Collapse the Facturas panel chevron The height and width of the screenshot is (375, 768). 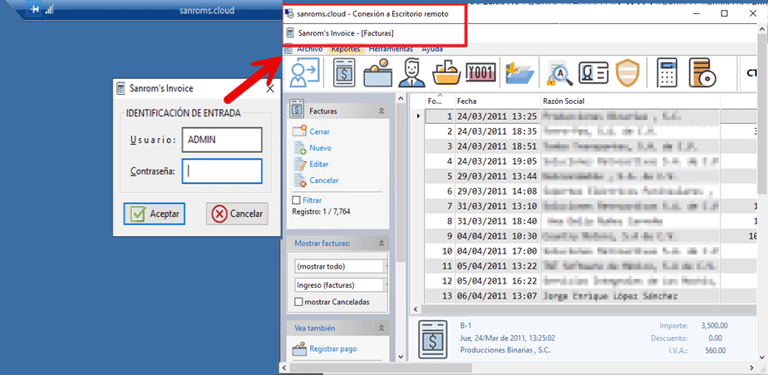[x=381, y=111]
